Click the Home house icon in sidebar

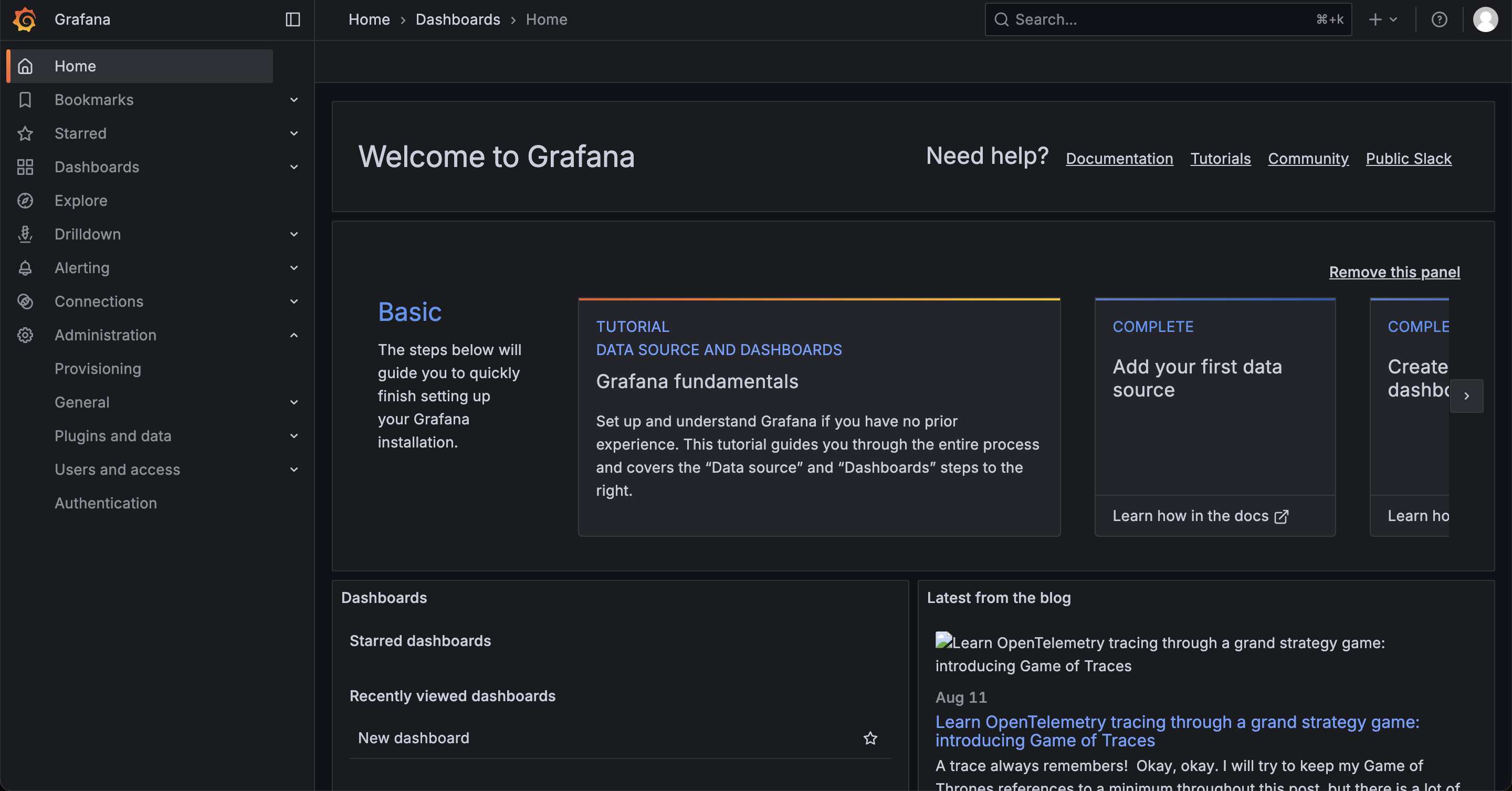(x=25, y=66)
